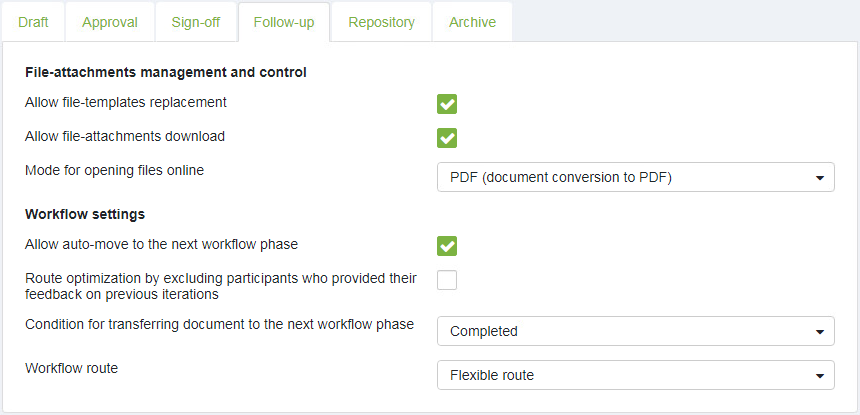Screen dimensions: 860x415
Task: Open the Draft tab
Action: click(33, 22)
